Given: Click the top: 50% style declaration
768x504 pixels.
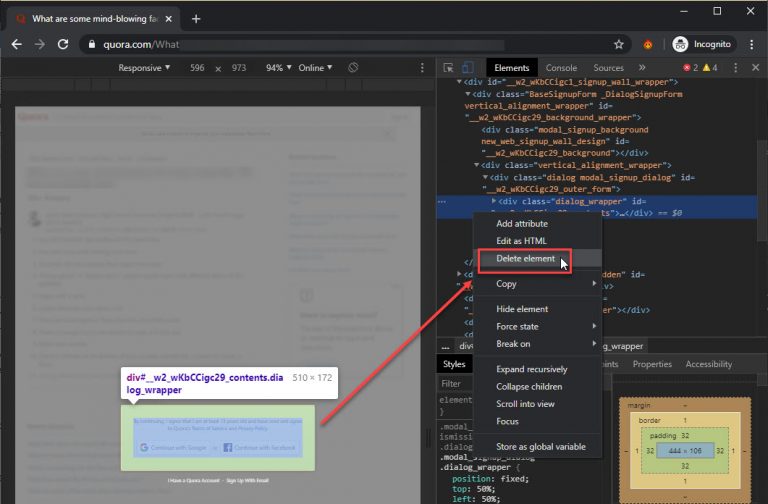Looking at the screenshot, I should (x=473, y=489).
